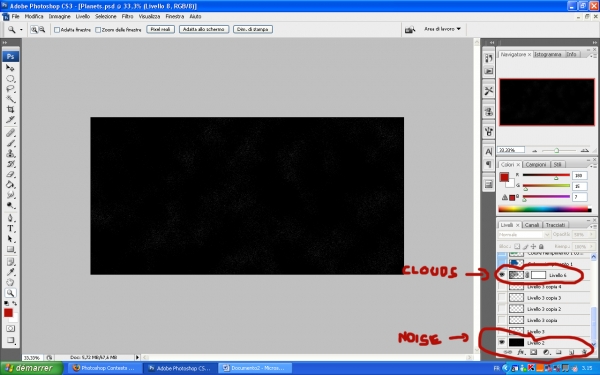Screen dimensions: 600x375
Task: Switch to the Canali tab
Action: pos(532,225)
